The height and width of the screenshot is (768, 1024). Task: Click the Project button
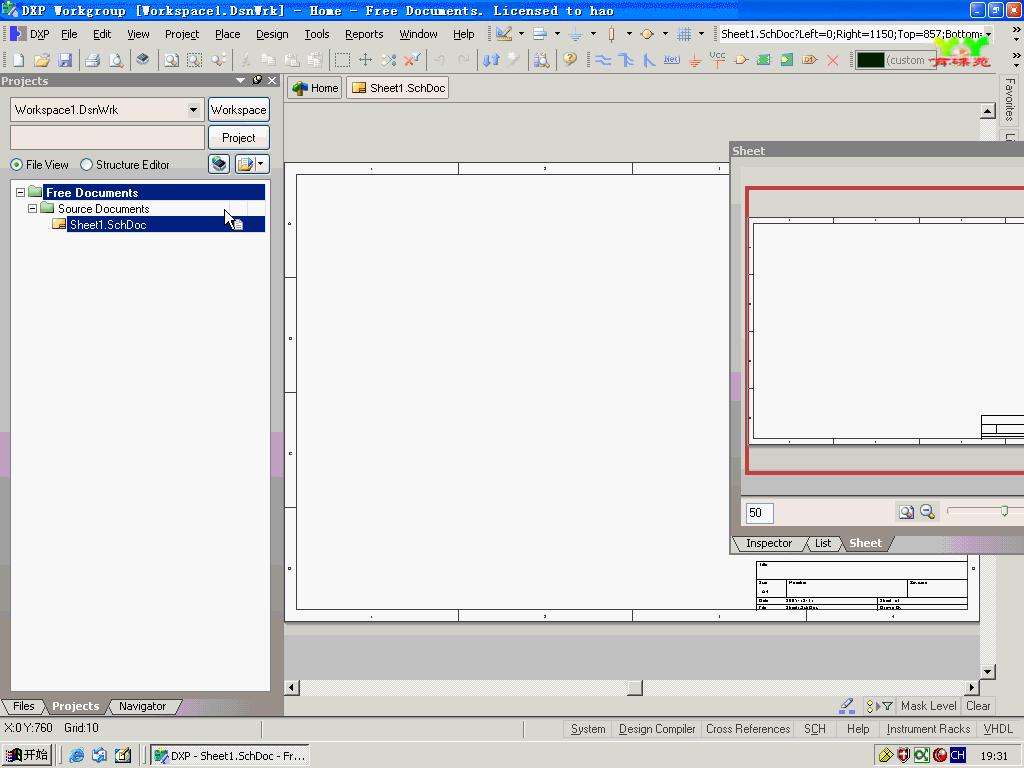pyautogui.click(x=238, y=138)
